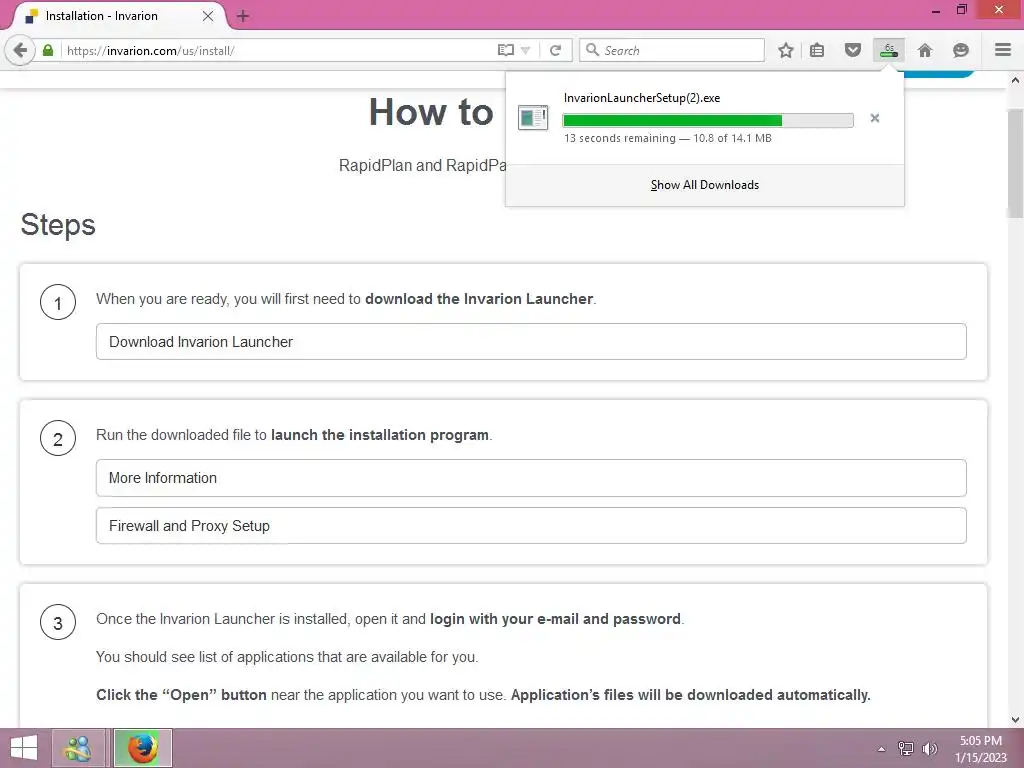Open Reader View from the address bar
The image size is (1024, 768).
(505, 50)
